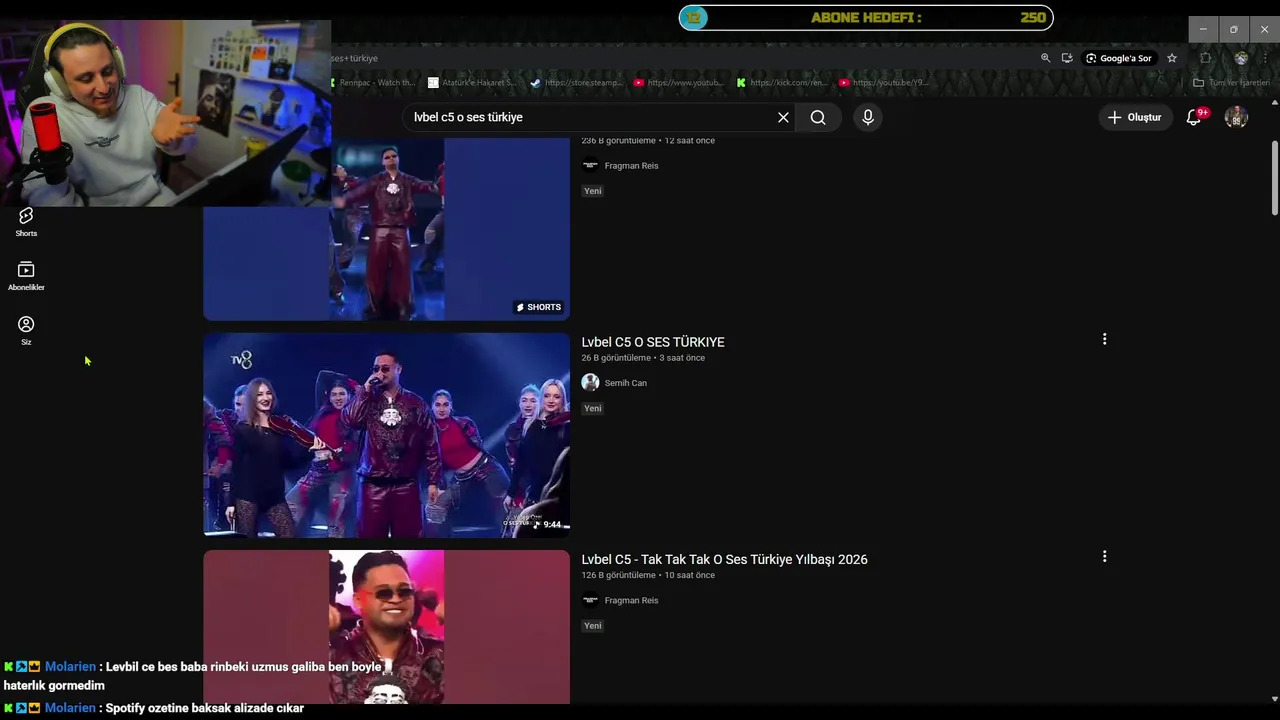Start voice search with microphone icon

click(x=867, y=117)
